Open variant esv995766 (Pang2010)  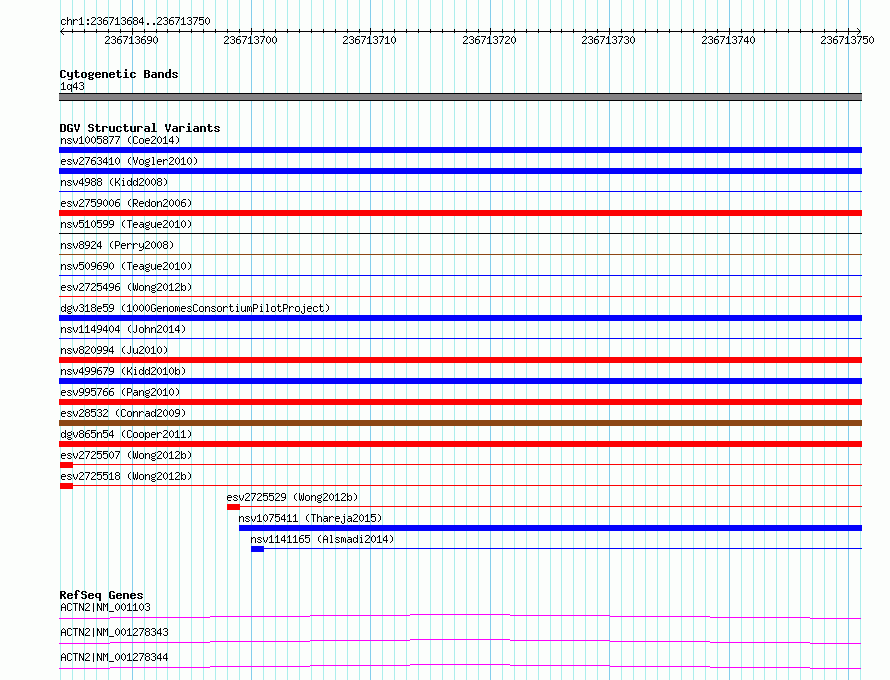coord(120,392)
